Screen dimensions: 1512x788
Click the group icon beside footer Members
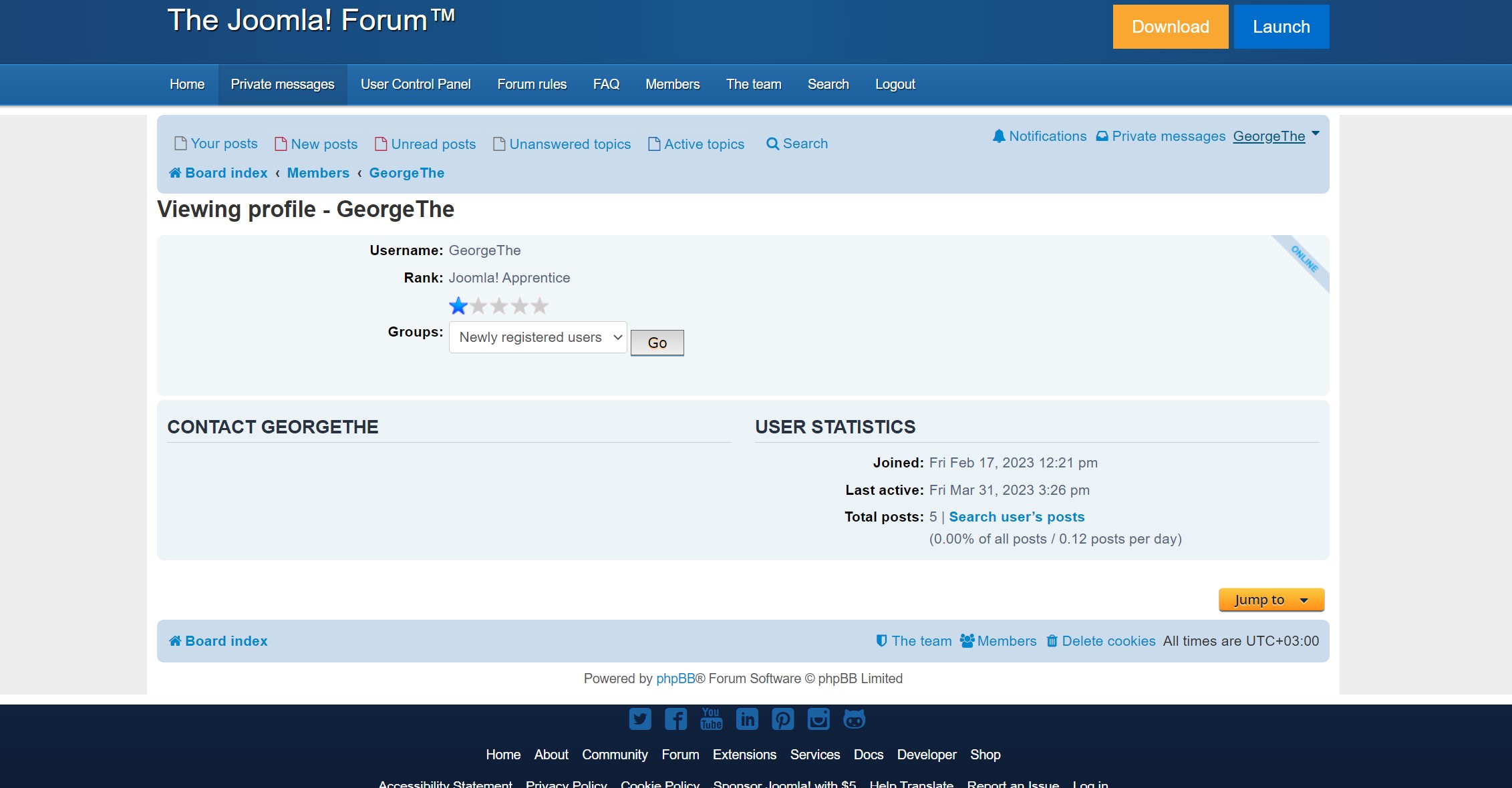tap(967, 641)
